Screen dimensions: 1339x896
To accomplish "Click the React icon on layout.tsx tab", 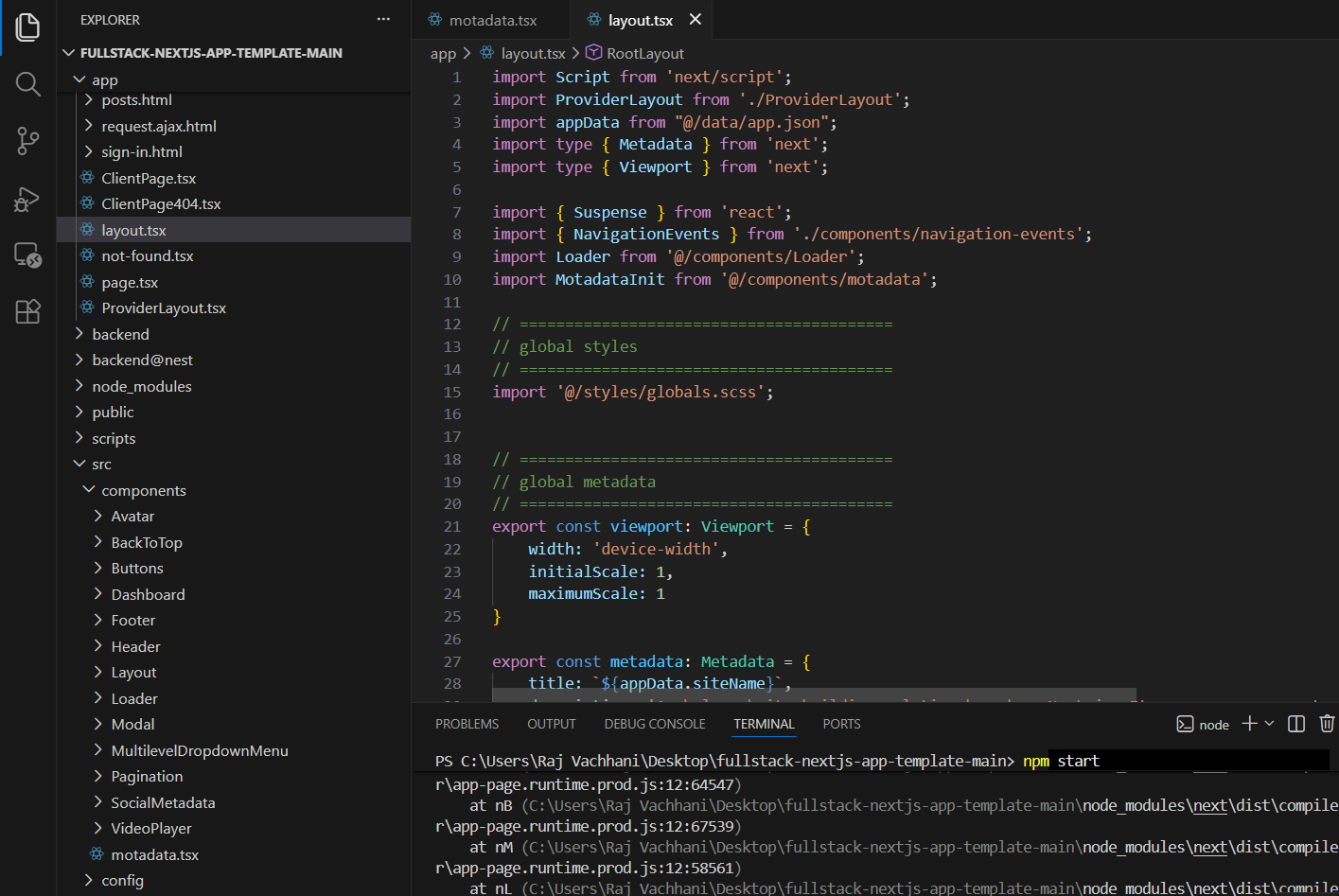I will tap(593, 20).
